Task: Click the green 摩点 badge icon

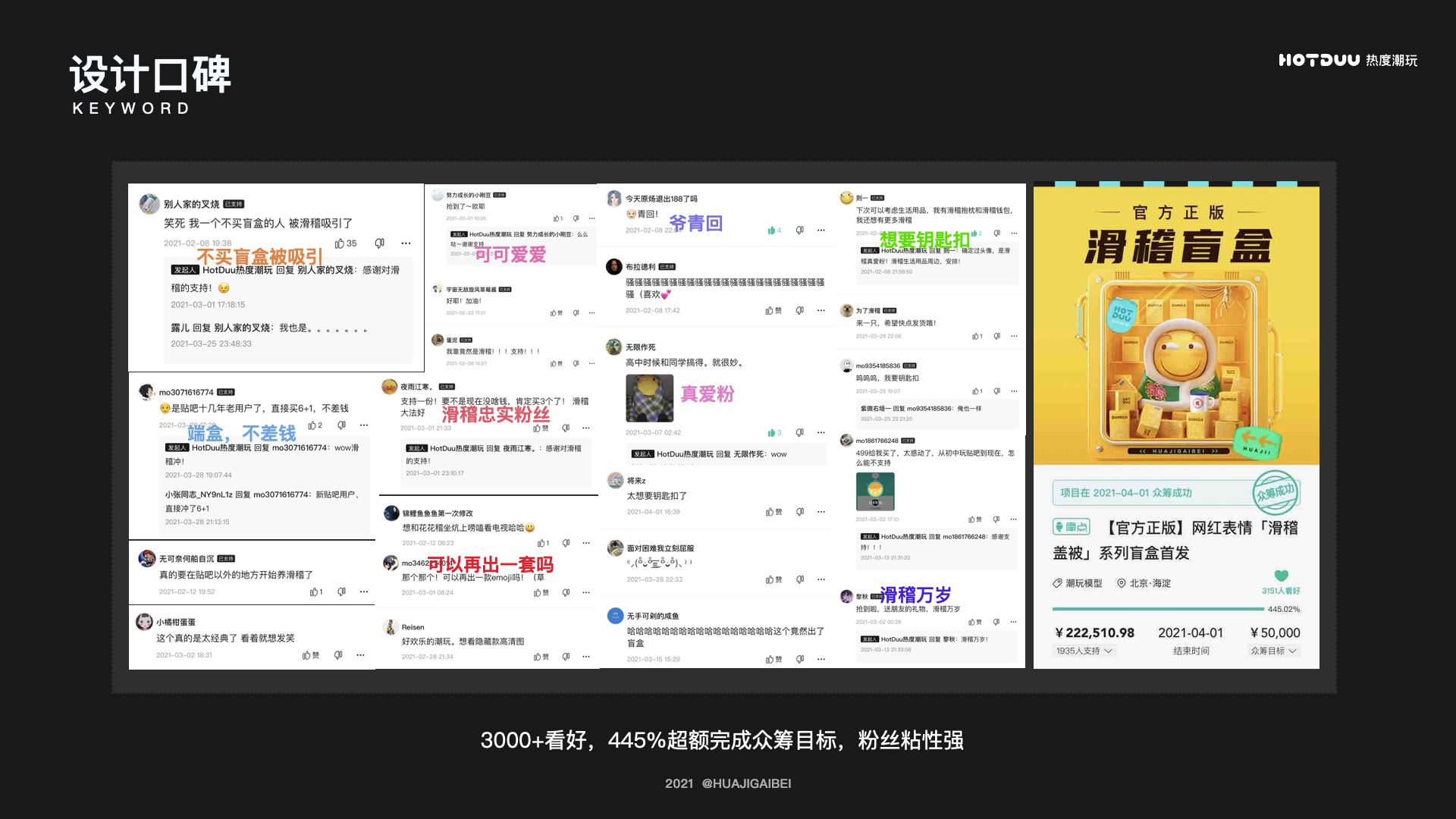Action: point(1071,527)
